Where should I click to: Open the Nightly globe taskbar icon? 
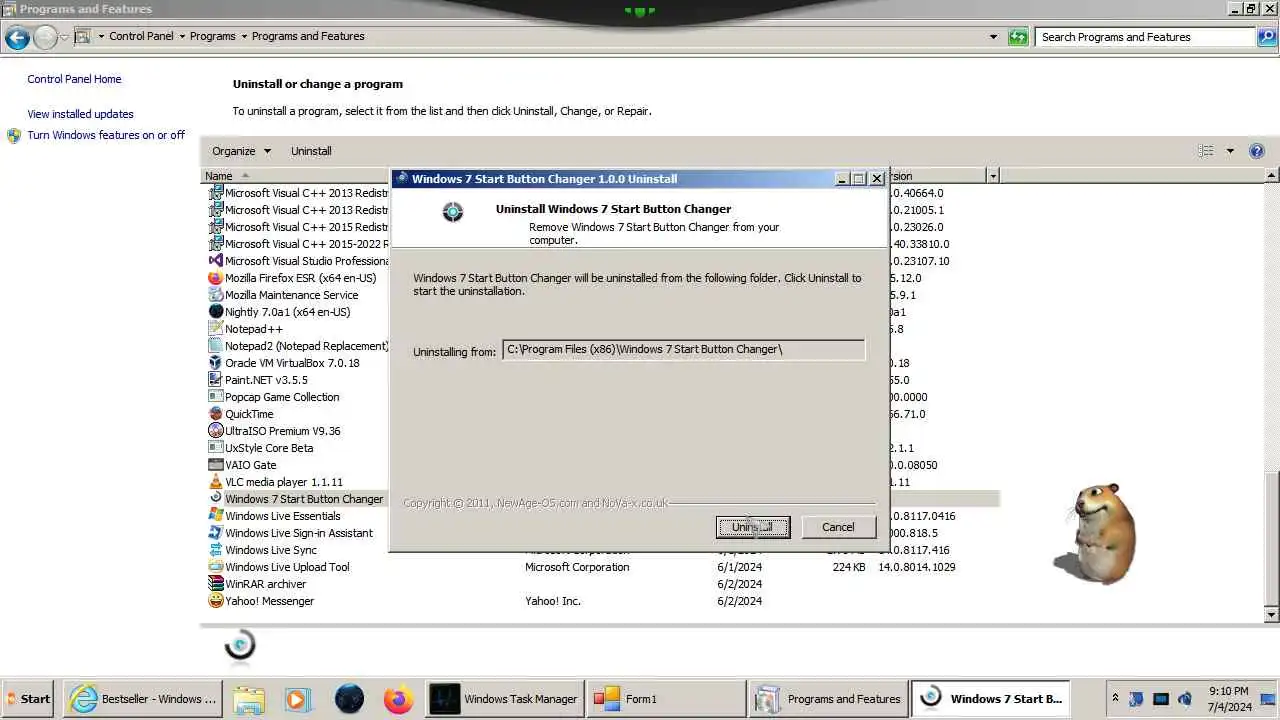[x=349, y=699]
